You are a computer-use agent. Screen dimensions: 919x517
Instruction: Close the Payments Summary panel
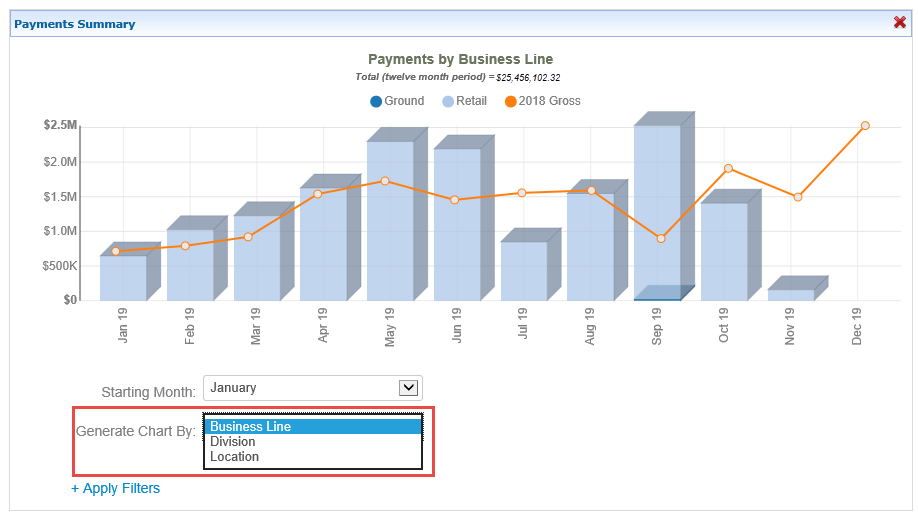point(899,23)
